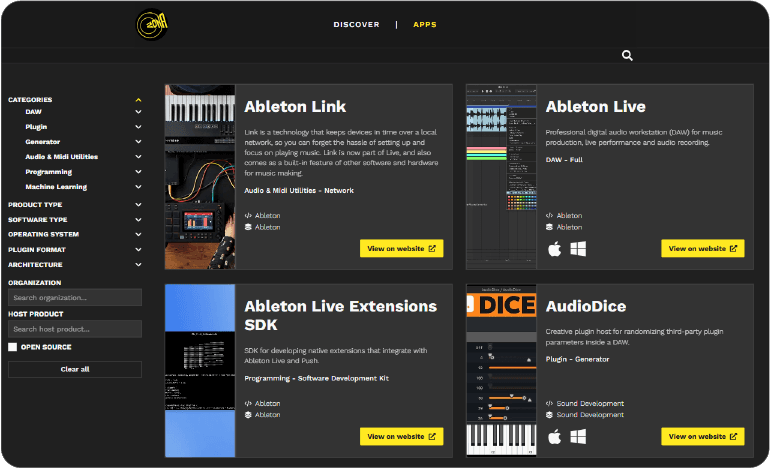Image resolution: width=770 pixels, height=468 pixels.
Task: Expand the Product Type filter
Action: pos(138,205)
